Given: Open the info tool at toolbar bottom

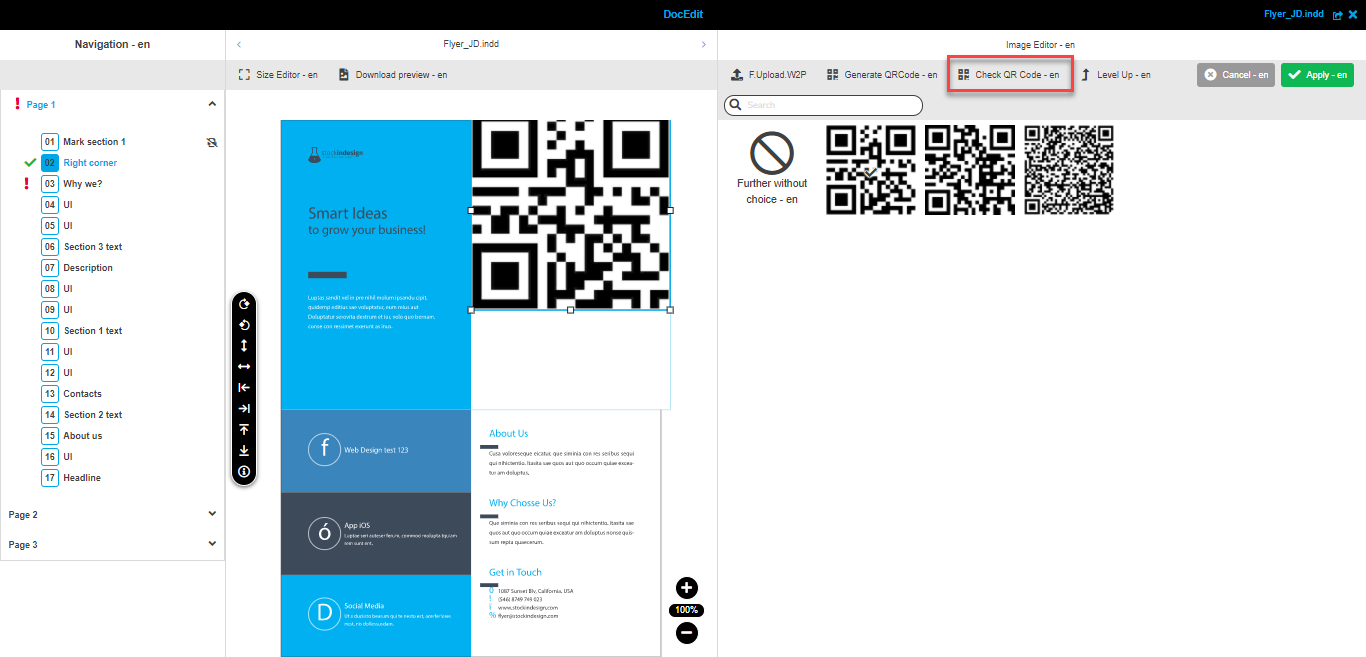Looking at the screenshot, I should [244, 471].
